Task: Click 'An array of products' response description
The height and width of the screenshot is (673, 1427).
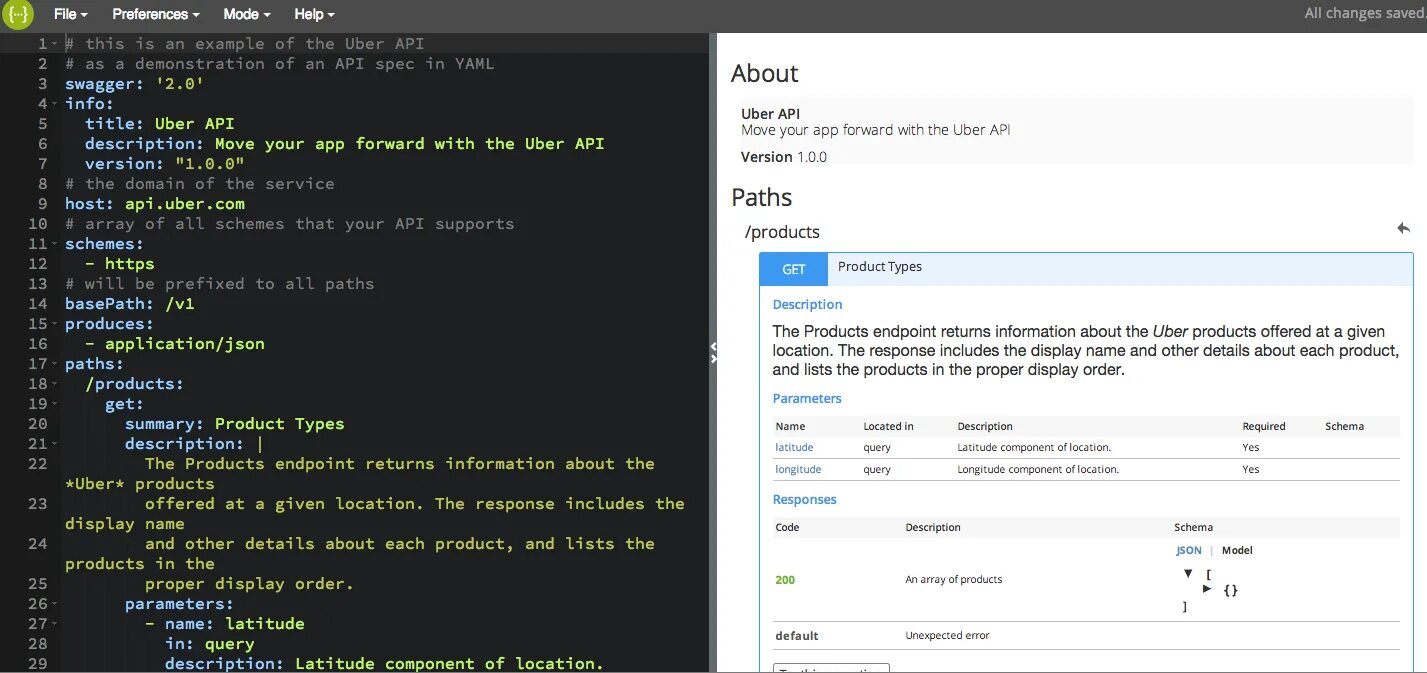Action: [954, 579]
